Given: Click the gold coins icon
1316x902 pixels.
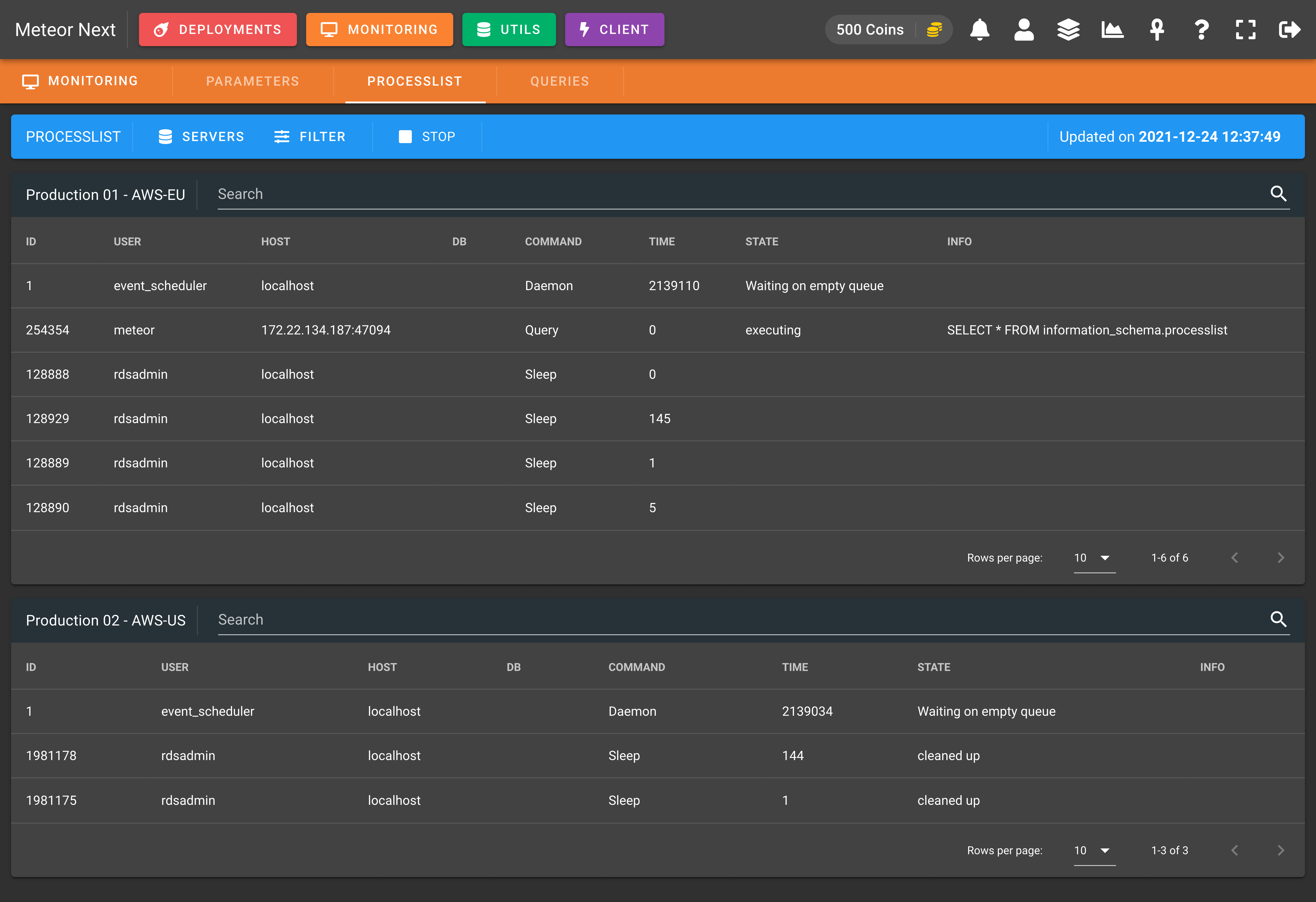Looking at the screenshot, I should point(934,30).
